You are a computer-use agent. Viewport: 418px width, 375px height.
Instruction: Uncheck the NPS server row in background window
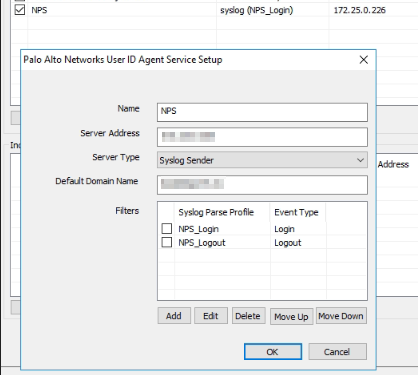[x=20, y=10]
